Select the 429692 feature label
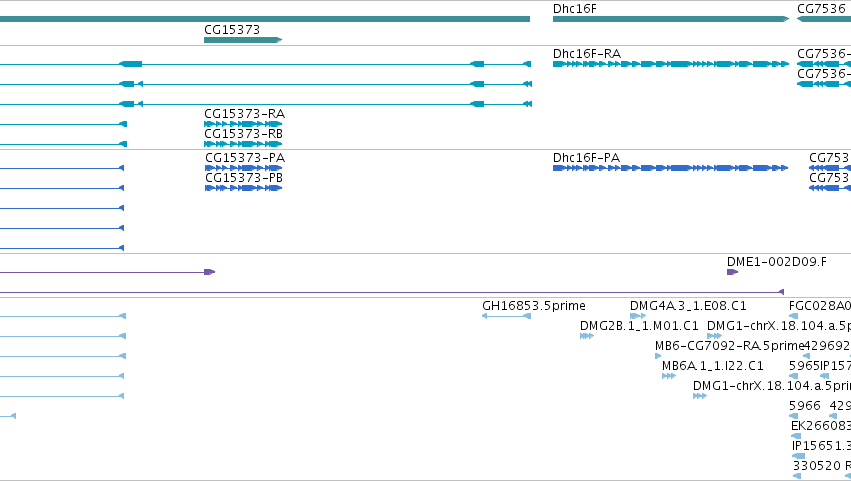Viewport: 851px width, 481px height. point(827,346)
